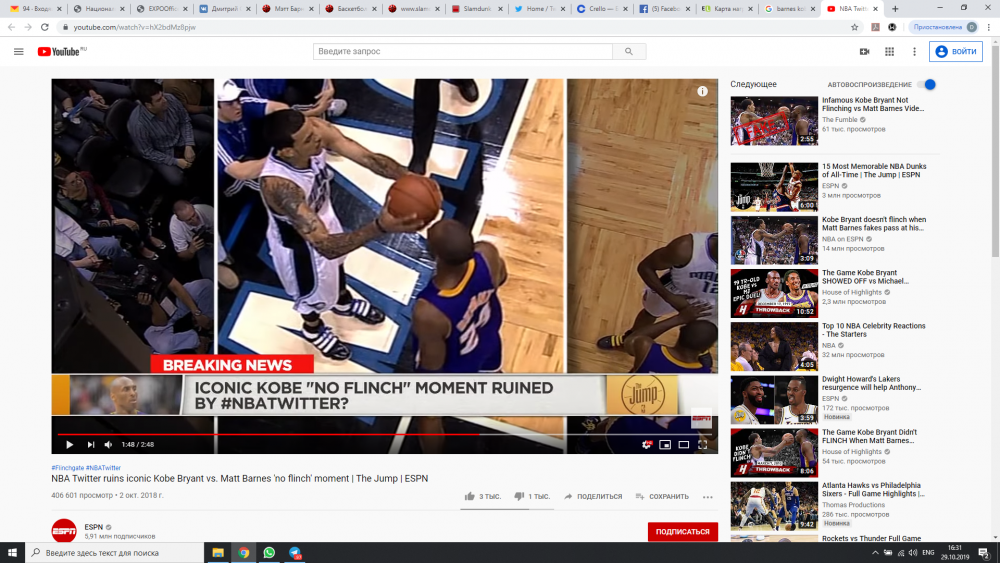Enter fullscreen mode
Image resolution: width=1000 pixels, height=563 pixels.
[x=703, y=444]
